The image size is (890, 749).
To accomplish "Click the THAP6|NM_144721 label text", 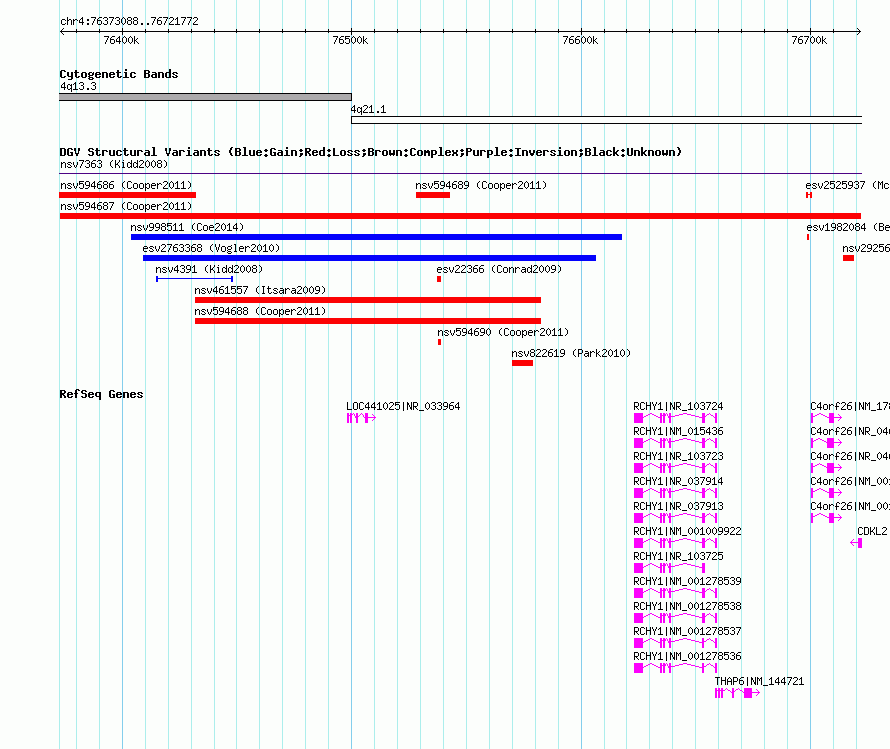I will 759,681.
